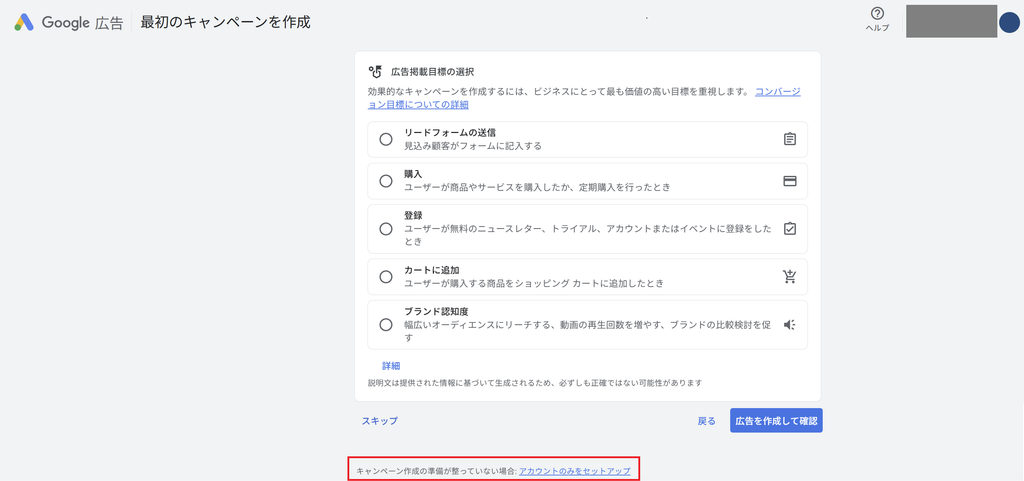Click the clipboard icon for リードフォームの送信
The height and width of the screenshot is (481, 1024).
pyautogui.click(x=790, y=139)
